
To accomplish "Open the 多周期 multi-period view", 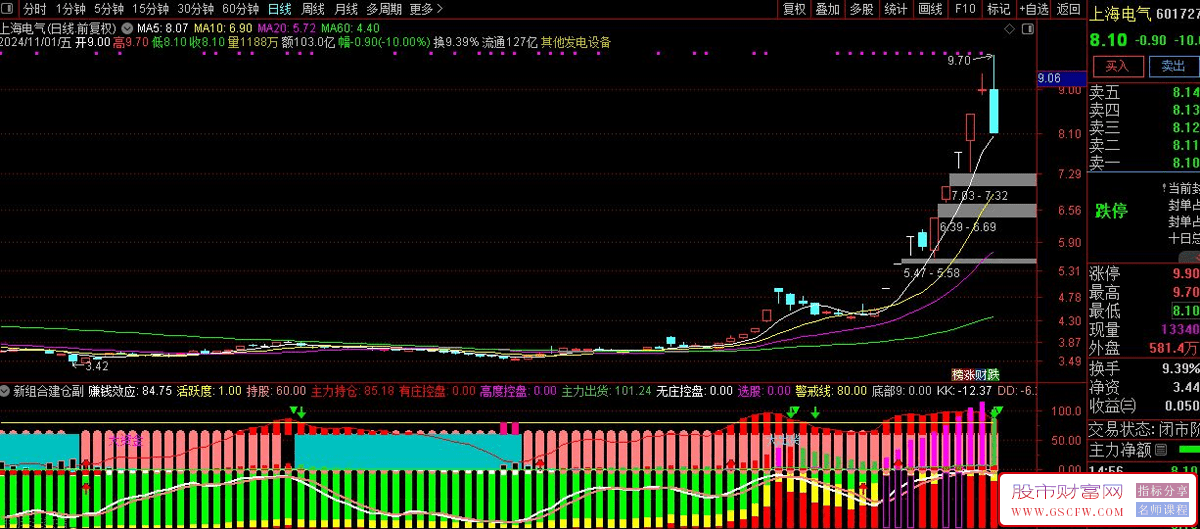I will tap(384, 9).
